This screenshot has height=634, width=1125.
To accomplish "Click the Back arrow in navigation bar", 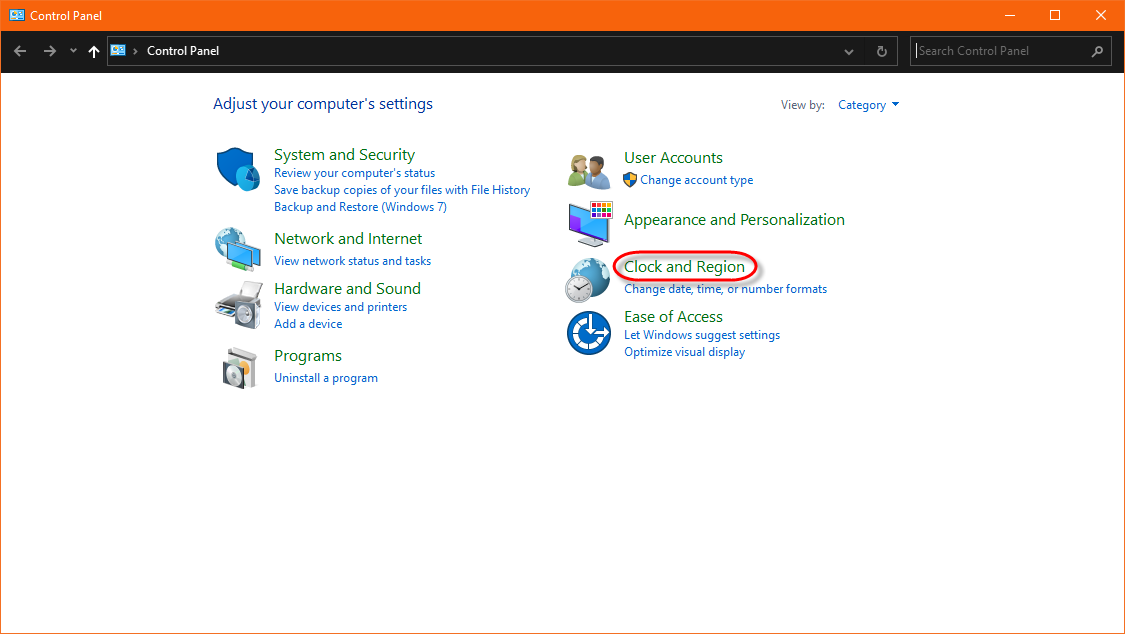I will click(20, 51).
